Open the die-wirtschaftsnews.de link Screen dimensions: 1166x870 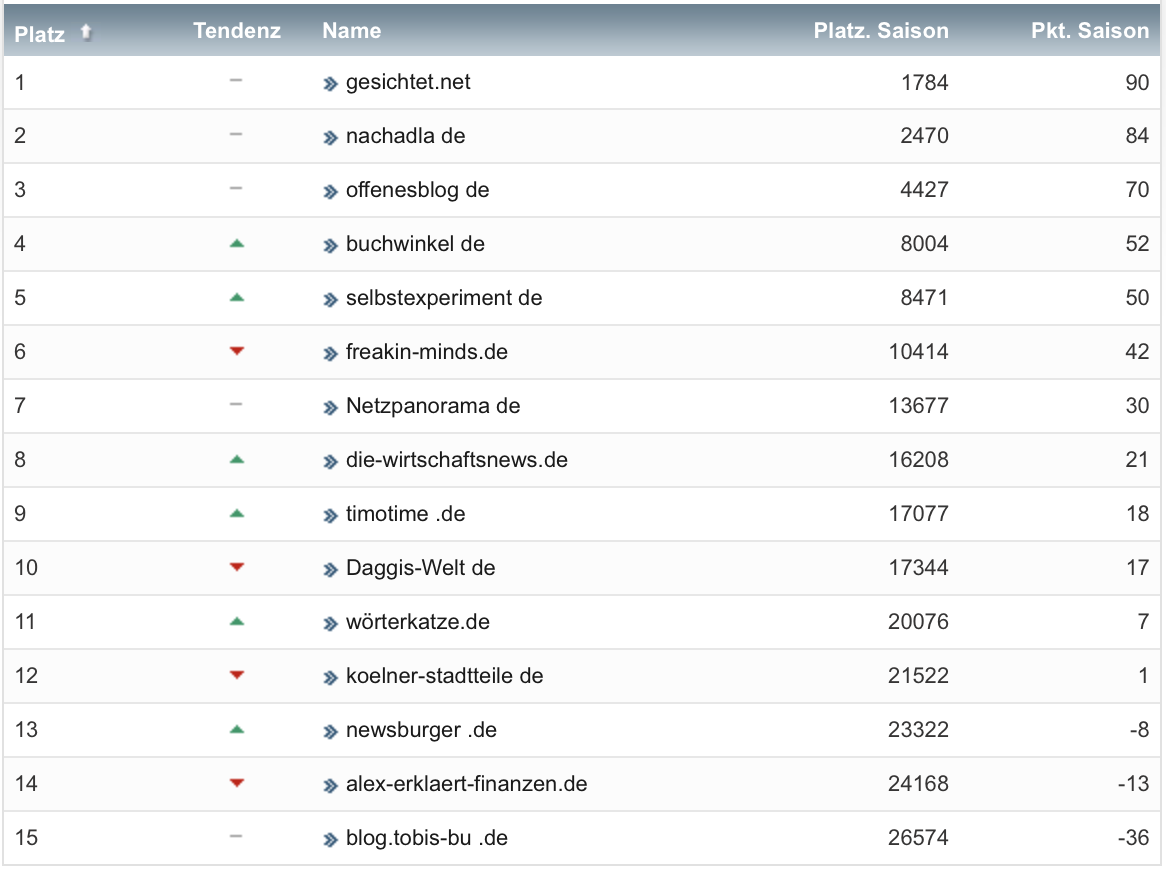(x=457, y=460)
